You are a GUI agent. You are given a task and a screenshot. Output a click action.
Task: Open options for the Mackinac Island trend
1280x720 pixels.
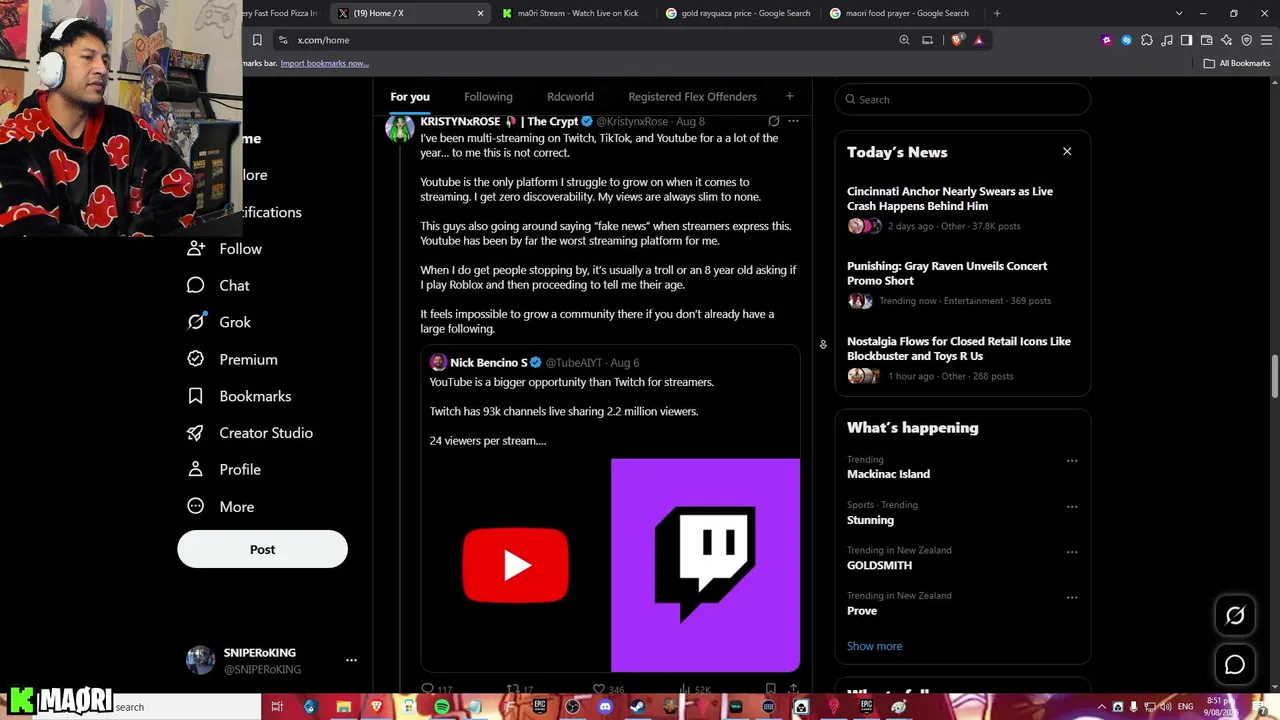[1072, 461]
